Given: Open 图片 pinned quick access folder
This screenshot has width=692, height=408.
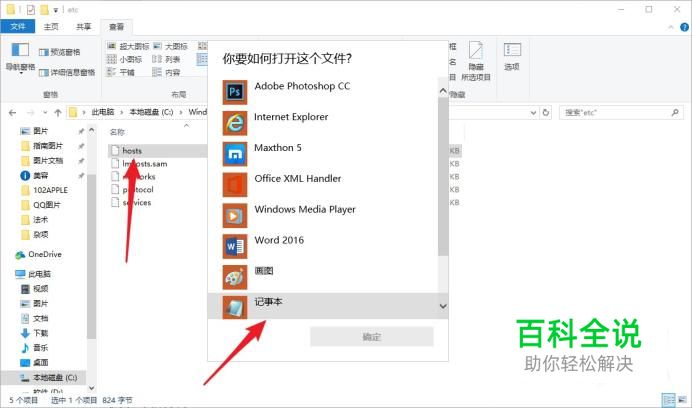Looking at the screenshot, I should click(x=40, y=131).
